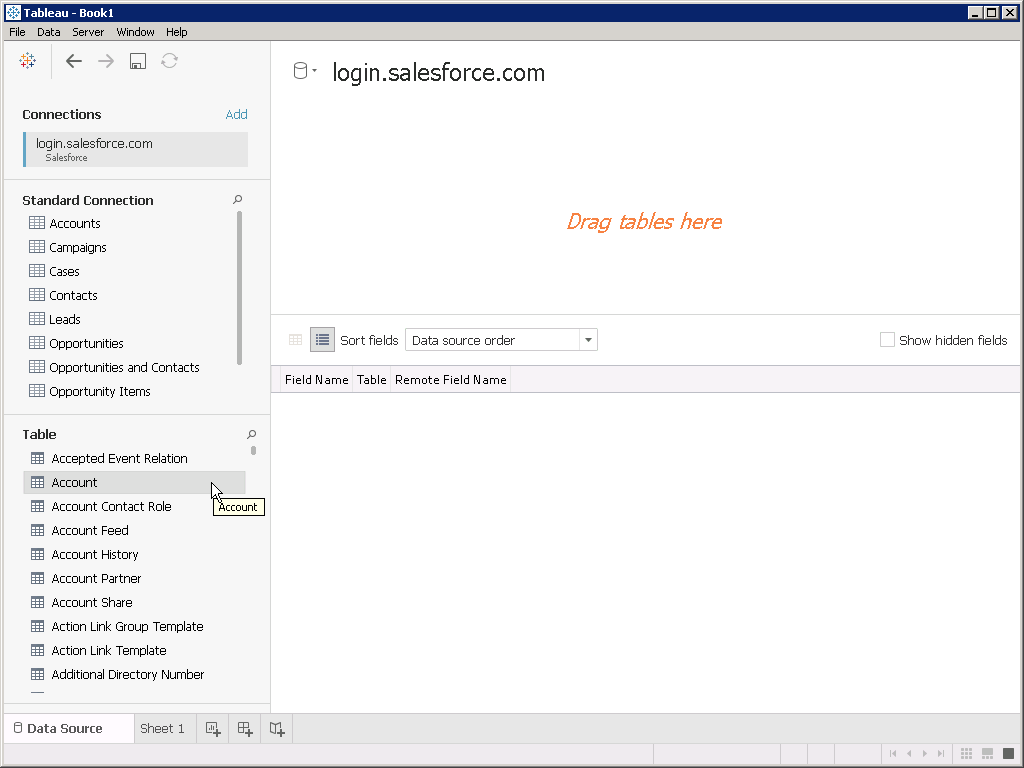The image size is (1024, 768).
Task: Click the Add connection link
Action: point(236,114)
